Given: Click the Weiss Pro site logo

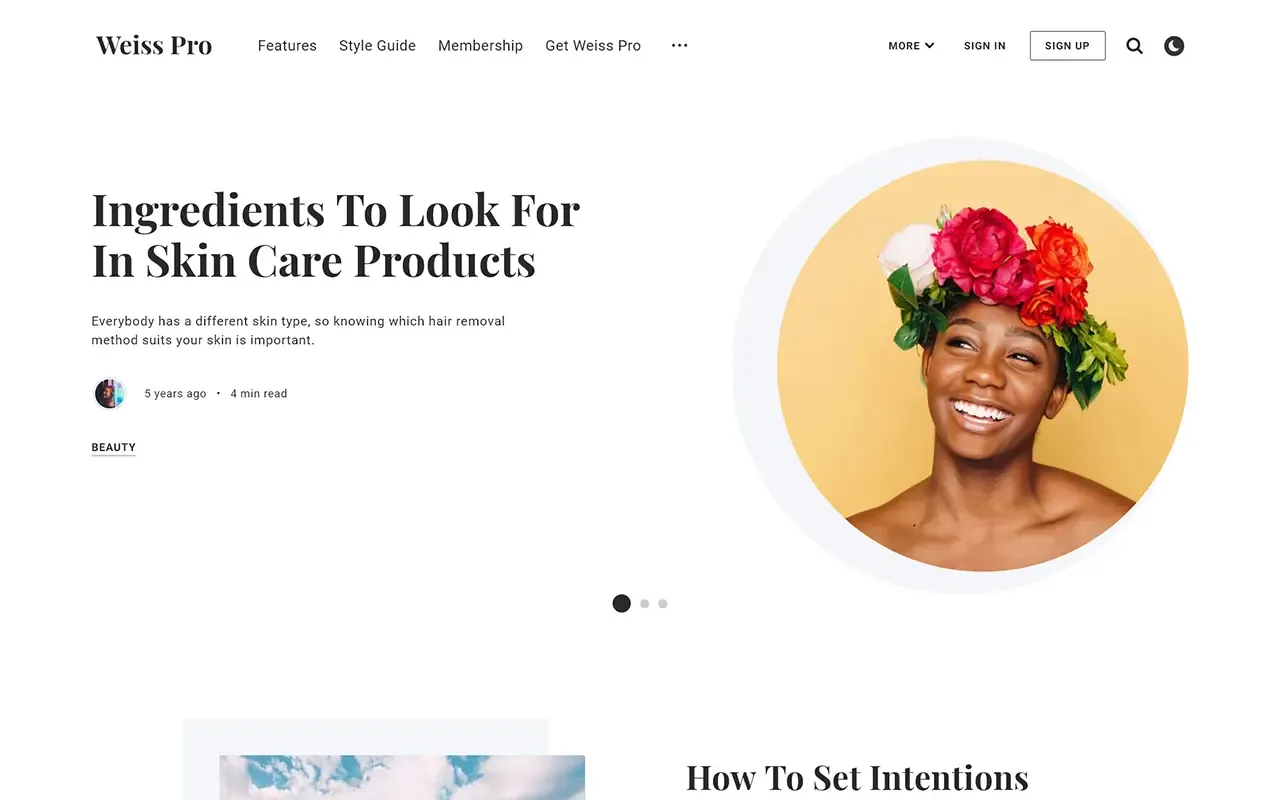Looking at the screenshot, I should pyautogui.click(x=154, y=46).
